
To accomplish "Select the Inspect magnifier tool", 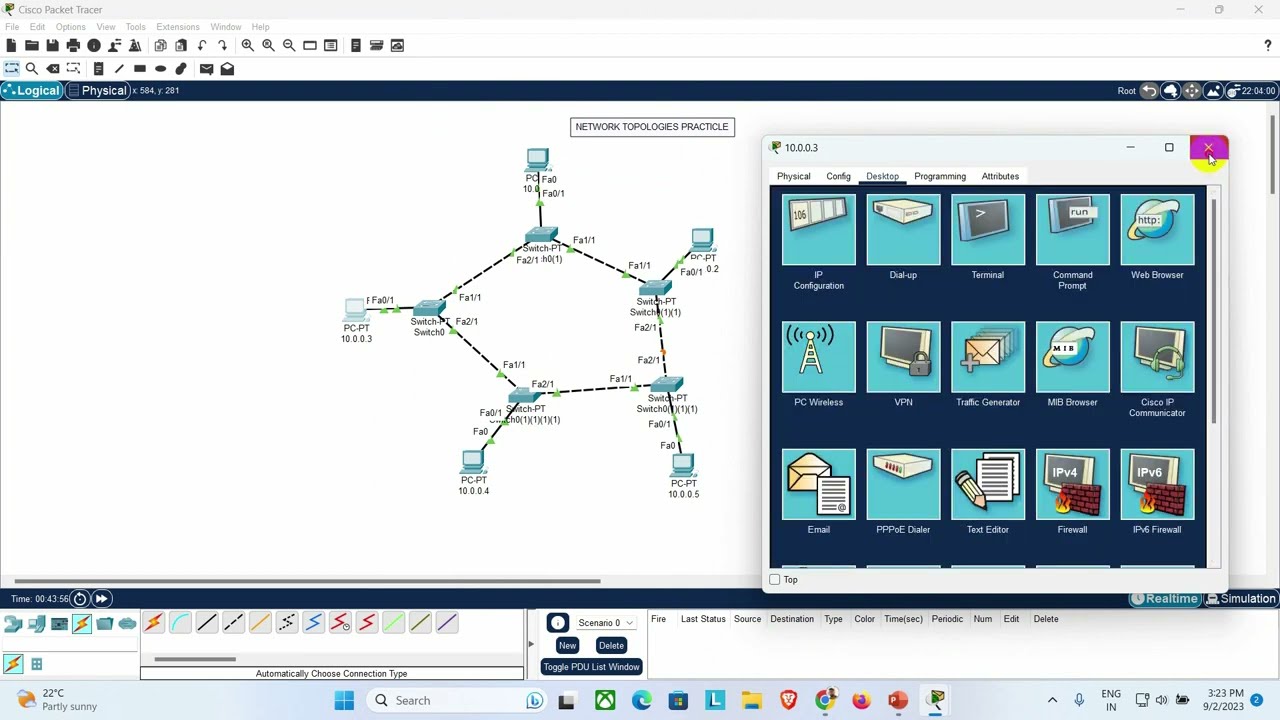I will point(32,69).
